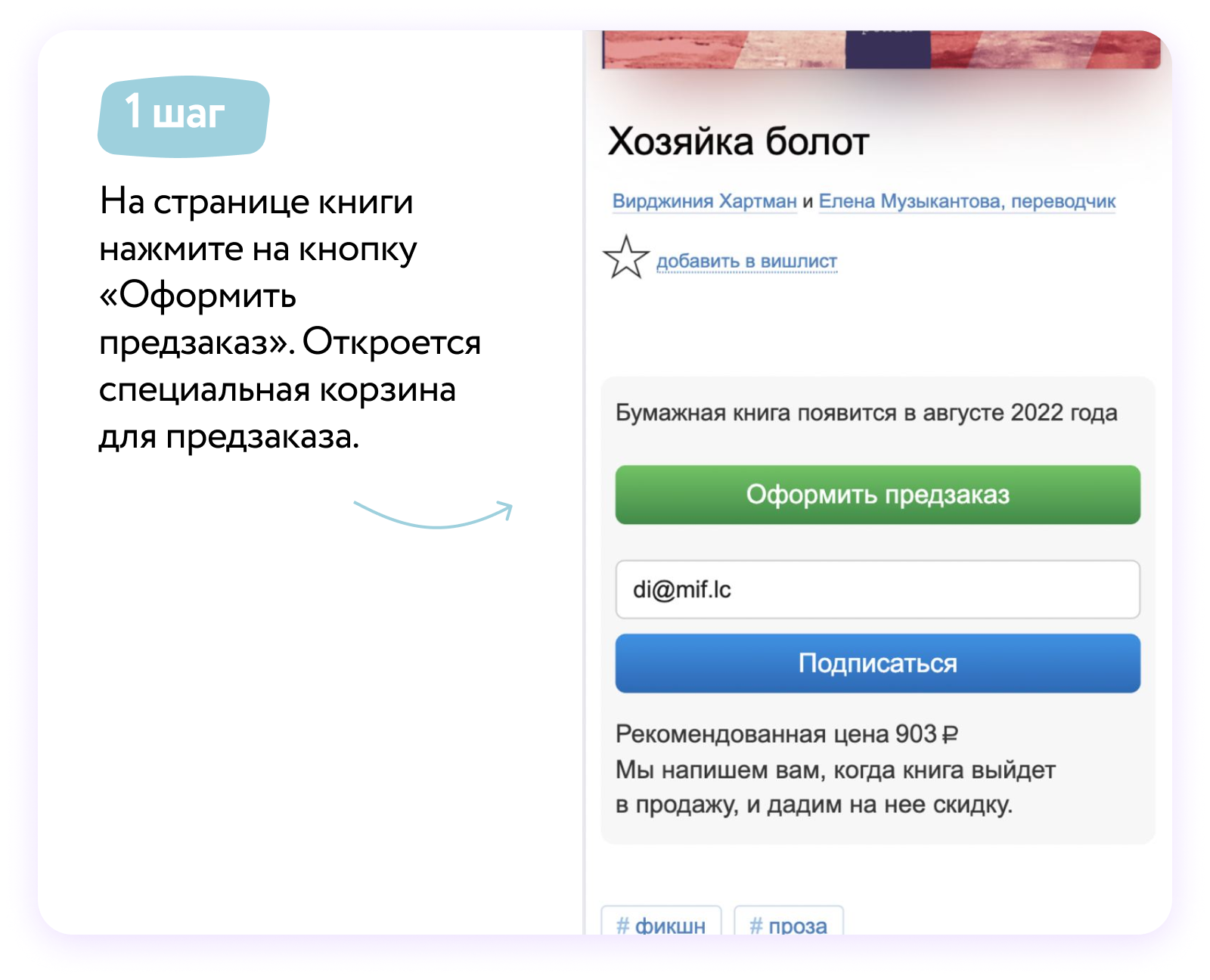Screen dimensions: 1210x980
Task: Select the «#фикшн» tag
Action: [662, 924]
